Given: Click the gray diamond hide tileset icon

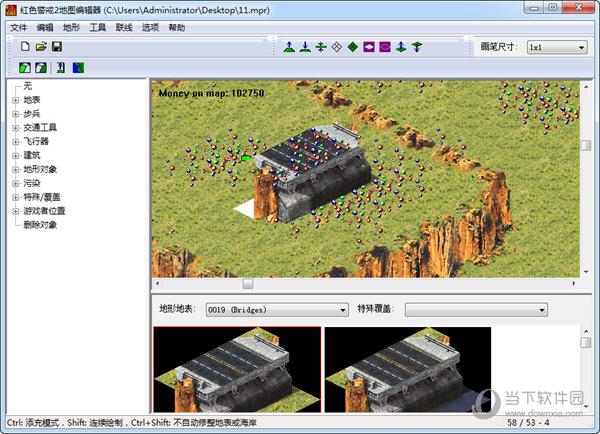Looking at the screenshot, I should click(337, 47).
